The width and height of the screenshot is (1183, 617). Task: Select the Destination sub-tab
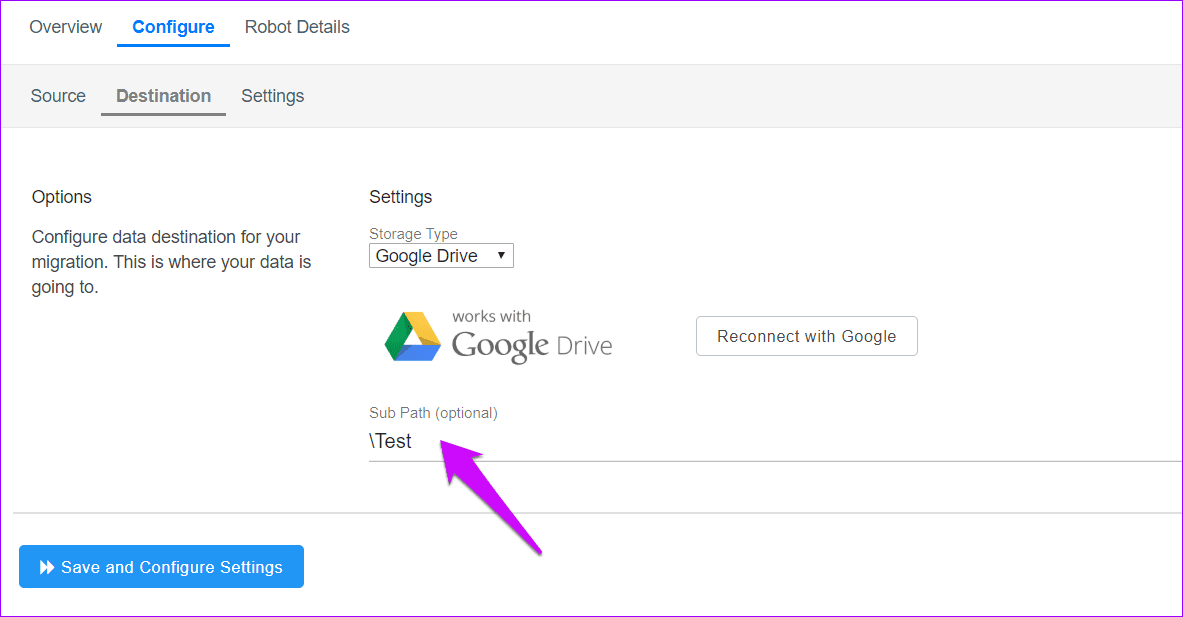click(164, 96)
